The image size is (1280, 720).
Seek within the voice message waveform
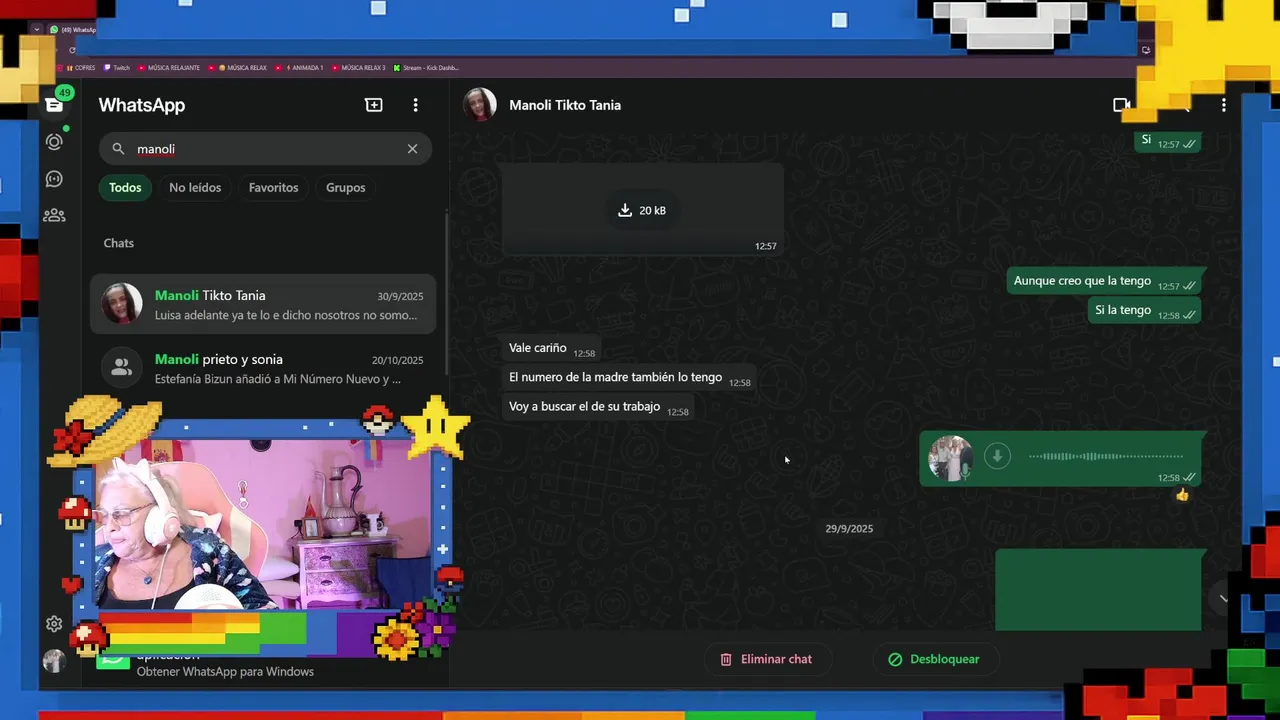pyautogui.click(x=1105, y=456)
